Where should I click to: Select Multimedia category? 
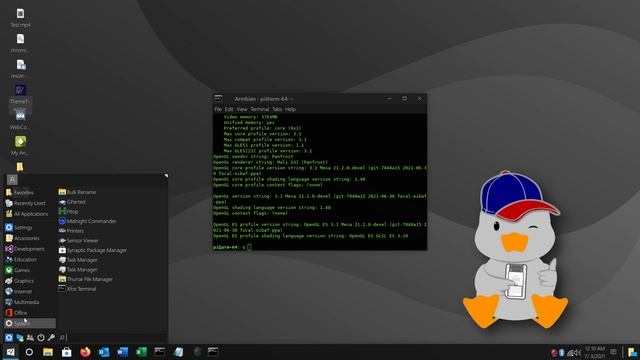tap(22, 302)
